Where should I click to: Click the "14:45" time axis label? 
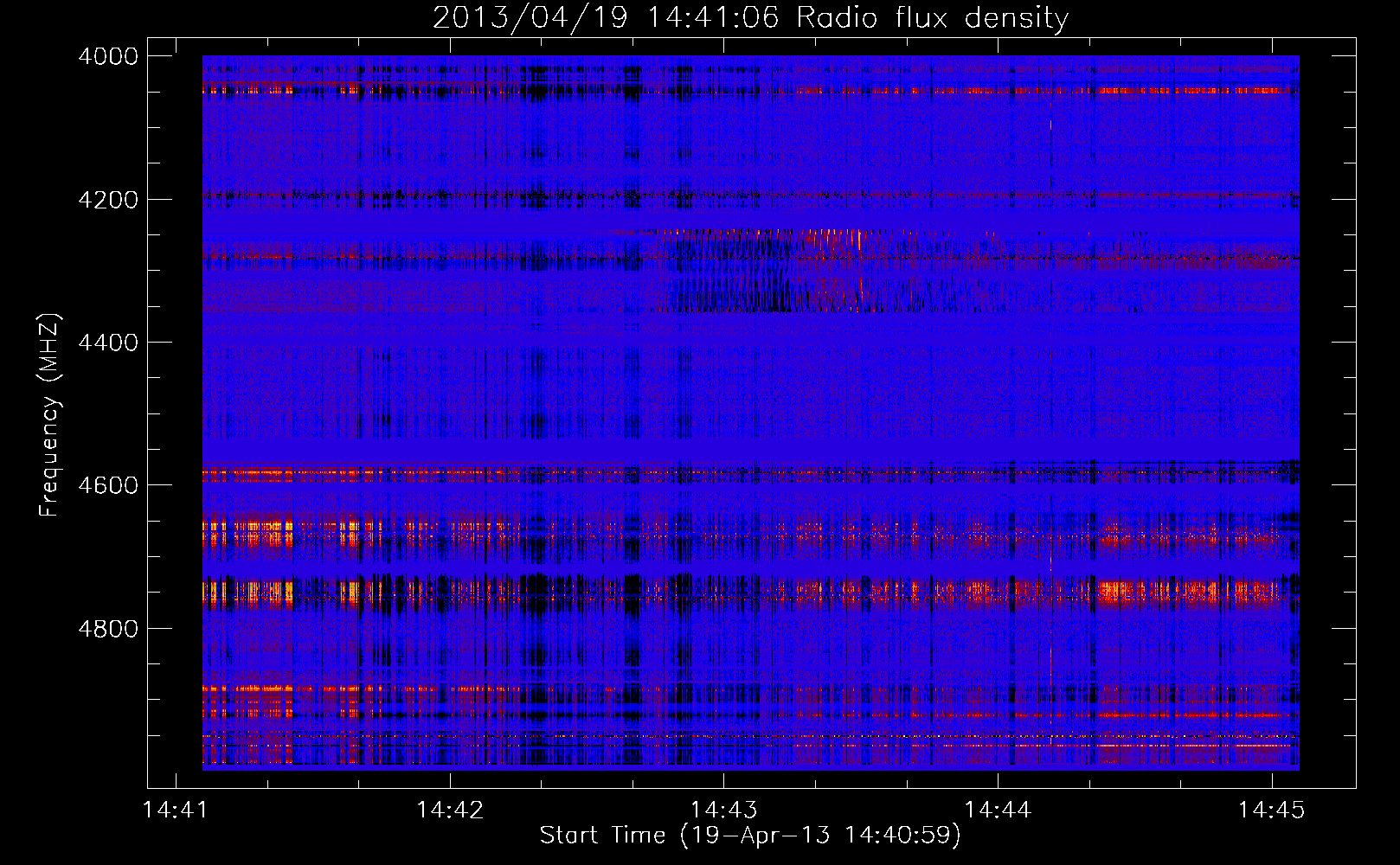1272,810
